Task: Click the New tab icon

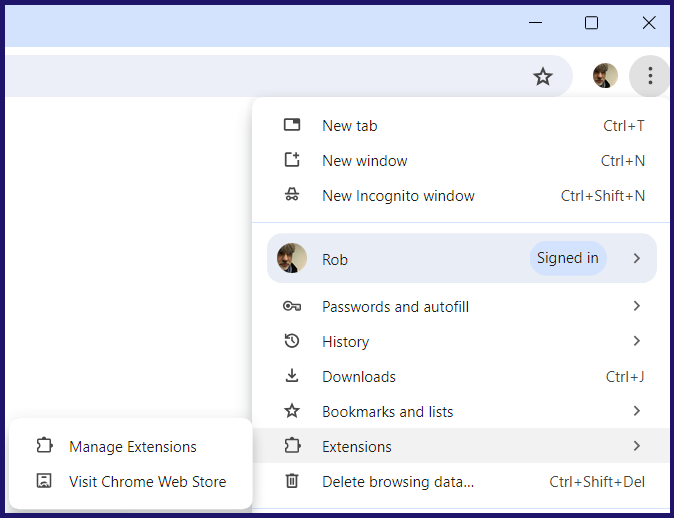Action: click(292, 125)
